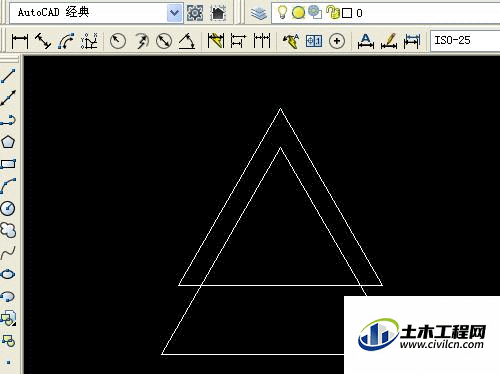The height and width of the screenshot is (374, 500).
Task: Select the Spline tool
Action: click(x=8, y=252)
